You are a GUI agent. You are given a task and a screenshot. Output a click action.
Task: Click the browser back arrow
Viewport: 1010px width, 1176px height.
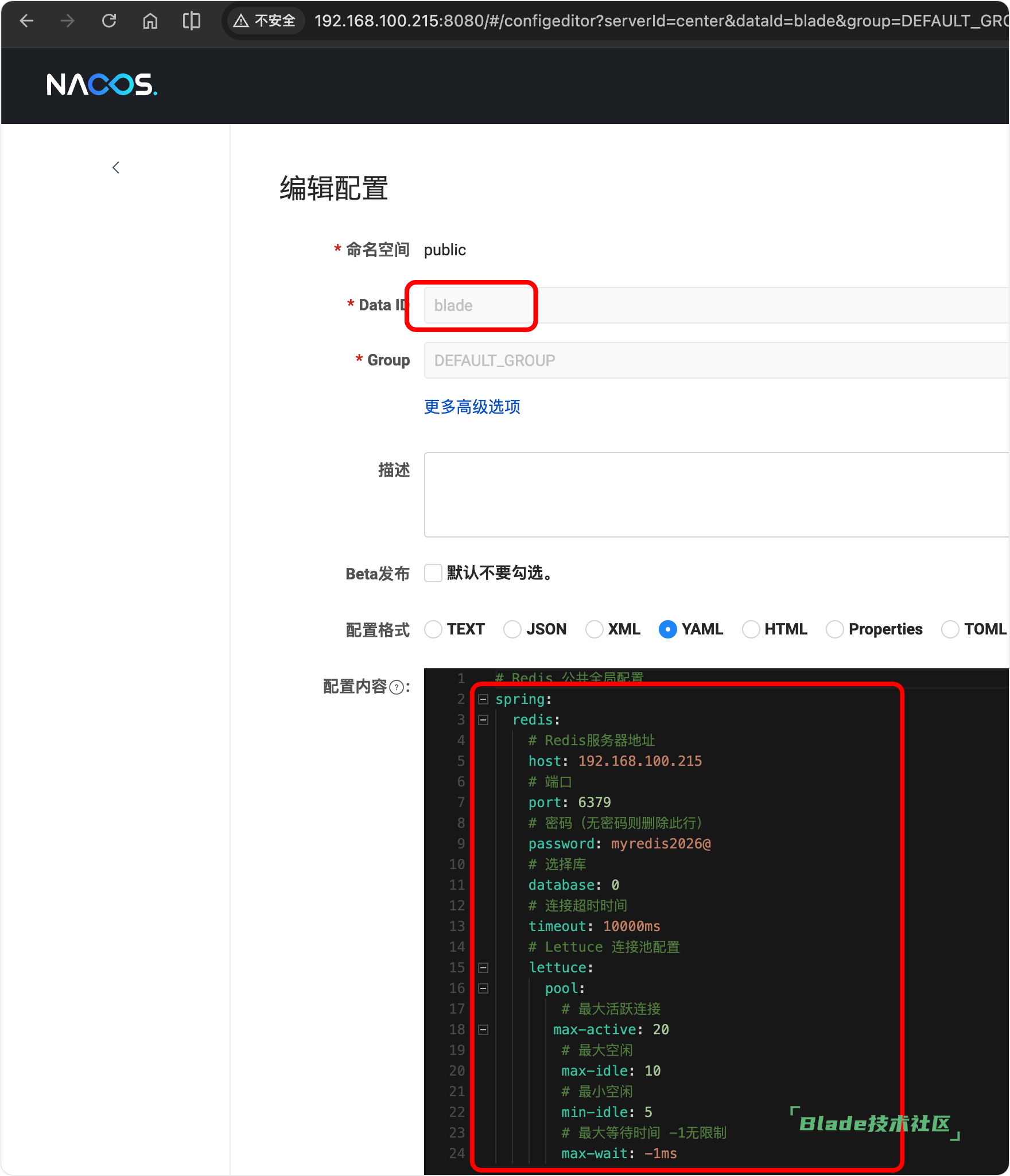click(x=26, y=21)
